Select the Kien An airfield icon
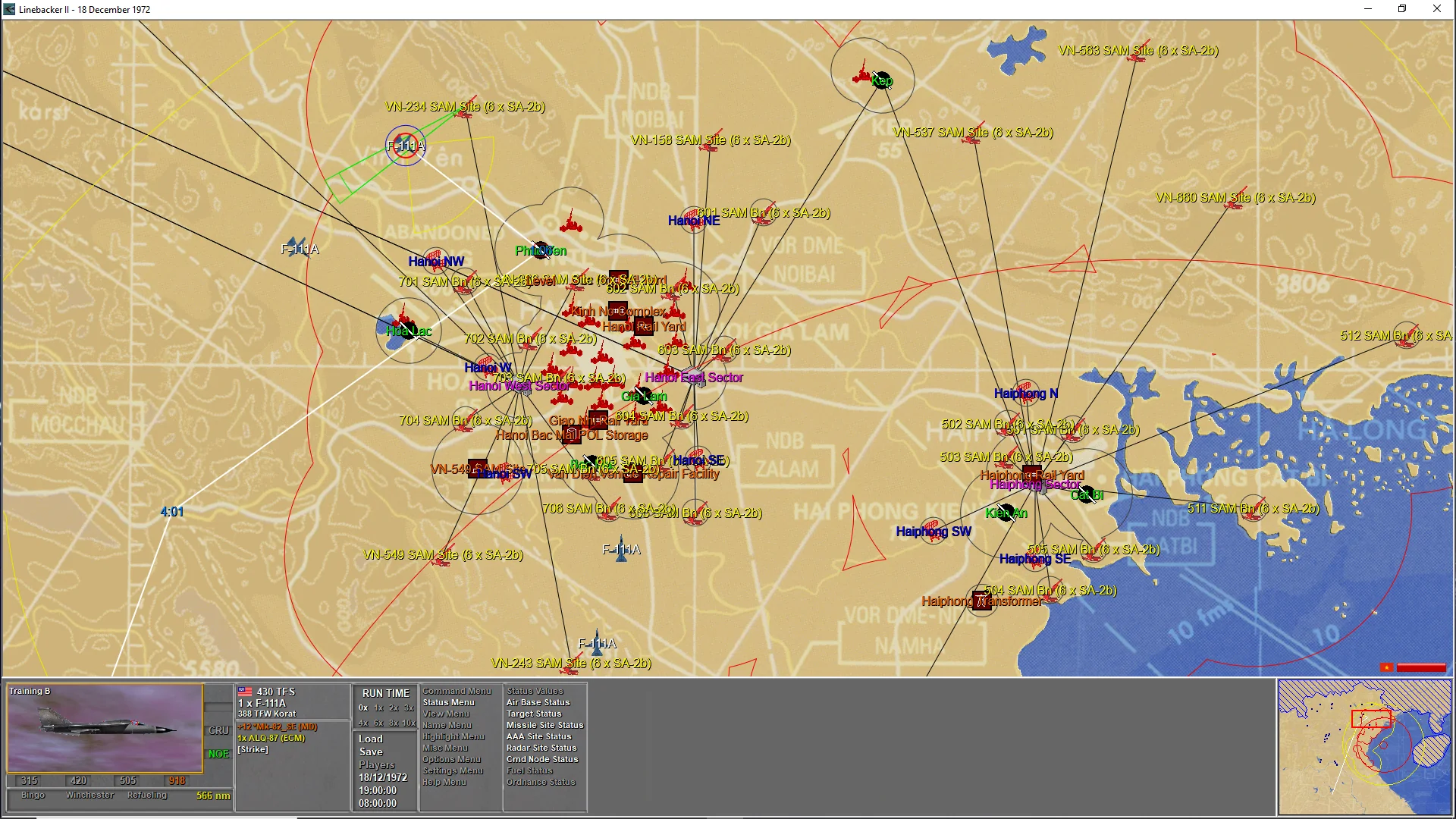Screen dimensions: 1456x819 (1006, 513)
